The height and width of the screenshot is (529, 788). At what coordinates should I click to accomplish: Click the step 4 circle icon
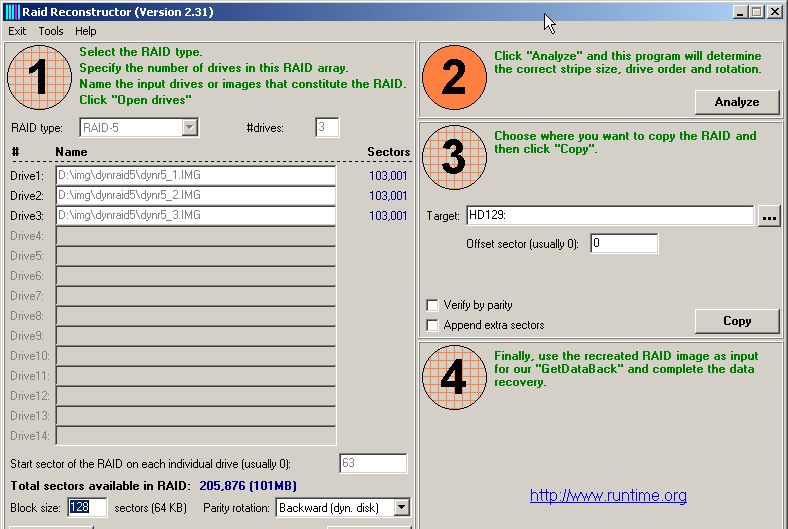pyautogui.click(x=453, y=378)
